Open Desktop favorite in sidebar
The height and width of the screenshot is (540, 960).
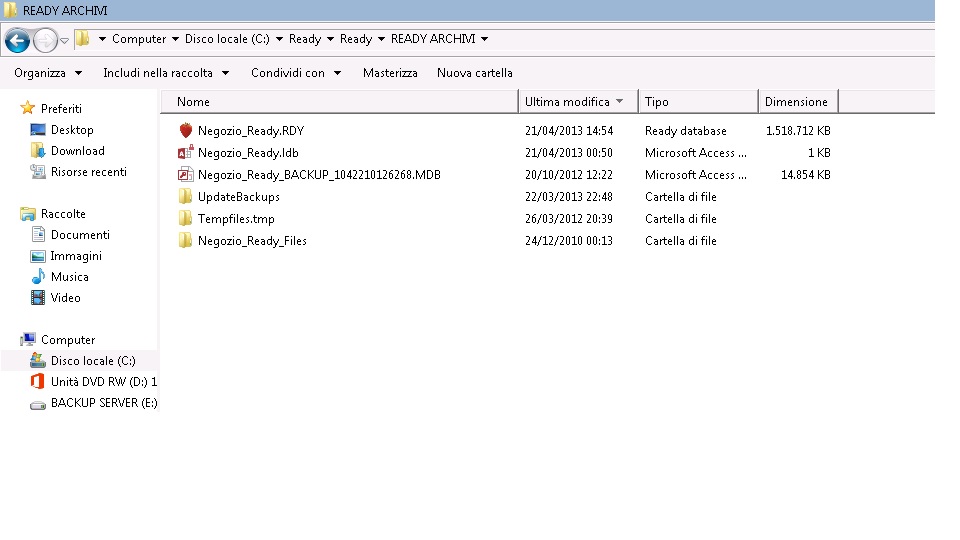coord(72,130)
